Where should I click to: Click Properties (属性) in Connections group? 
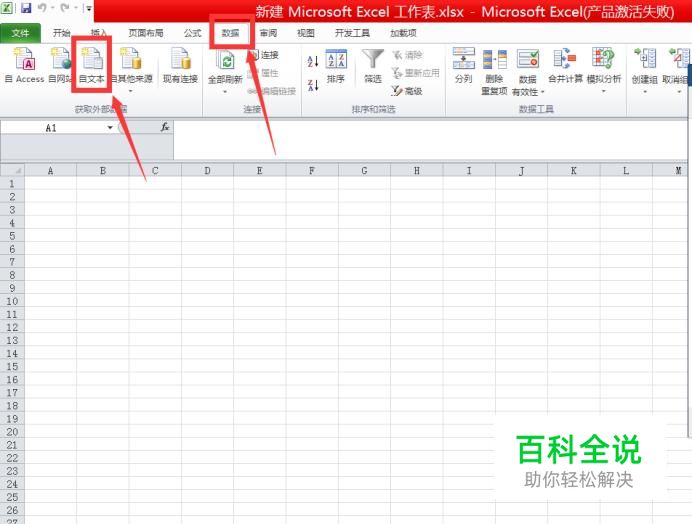pos(265,73)
